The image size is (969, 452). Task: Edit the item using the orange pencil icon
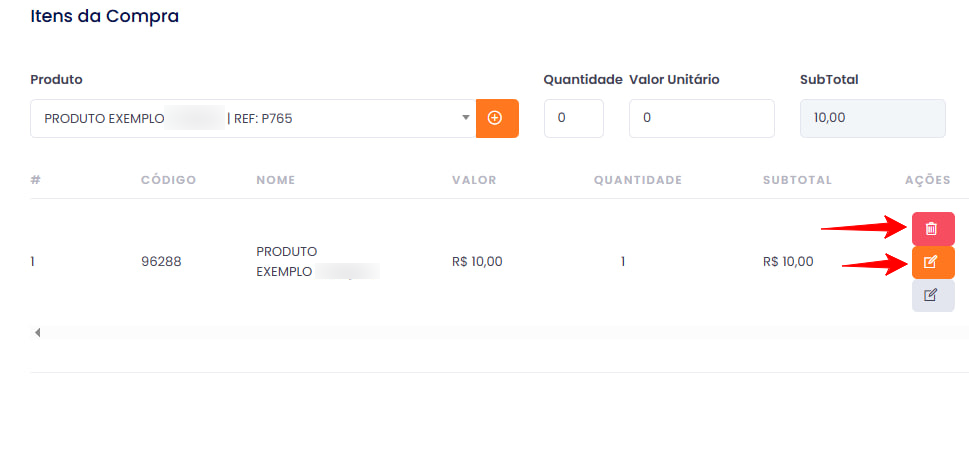933,262
